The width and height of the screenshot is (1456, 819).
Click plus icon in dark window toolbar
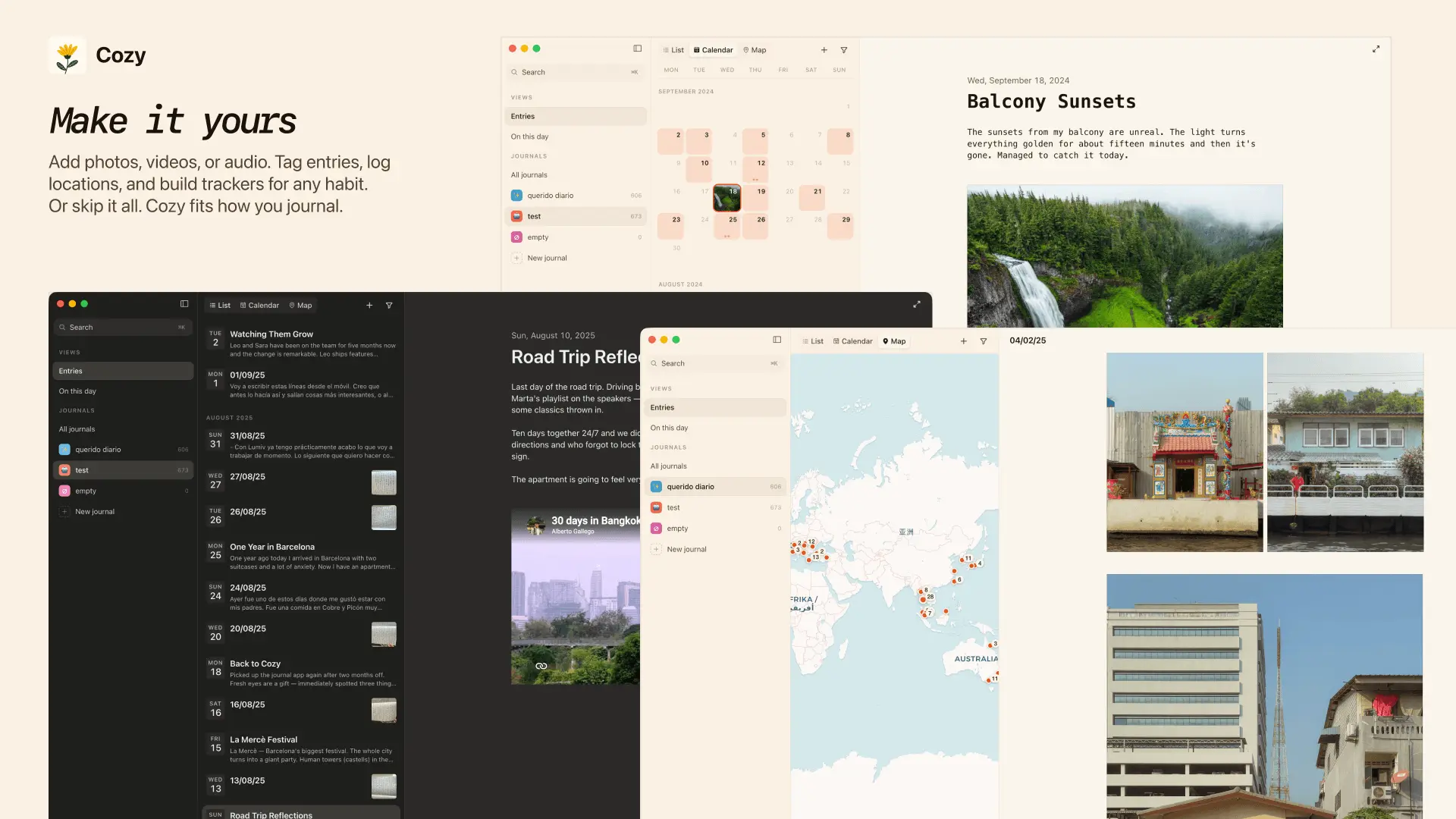point(369,306)
